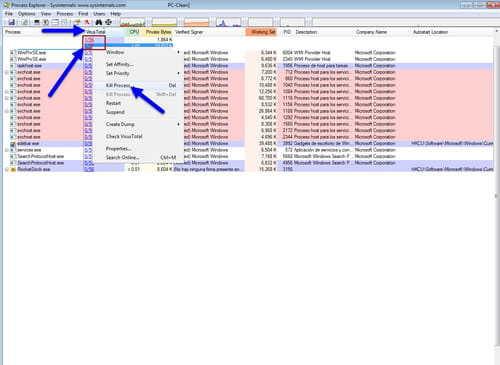Viewport: 500px width, 365px height.
Task: Open the View menu
Action: point(46,14)
